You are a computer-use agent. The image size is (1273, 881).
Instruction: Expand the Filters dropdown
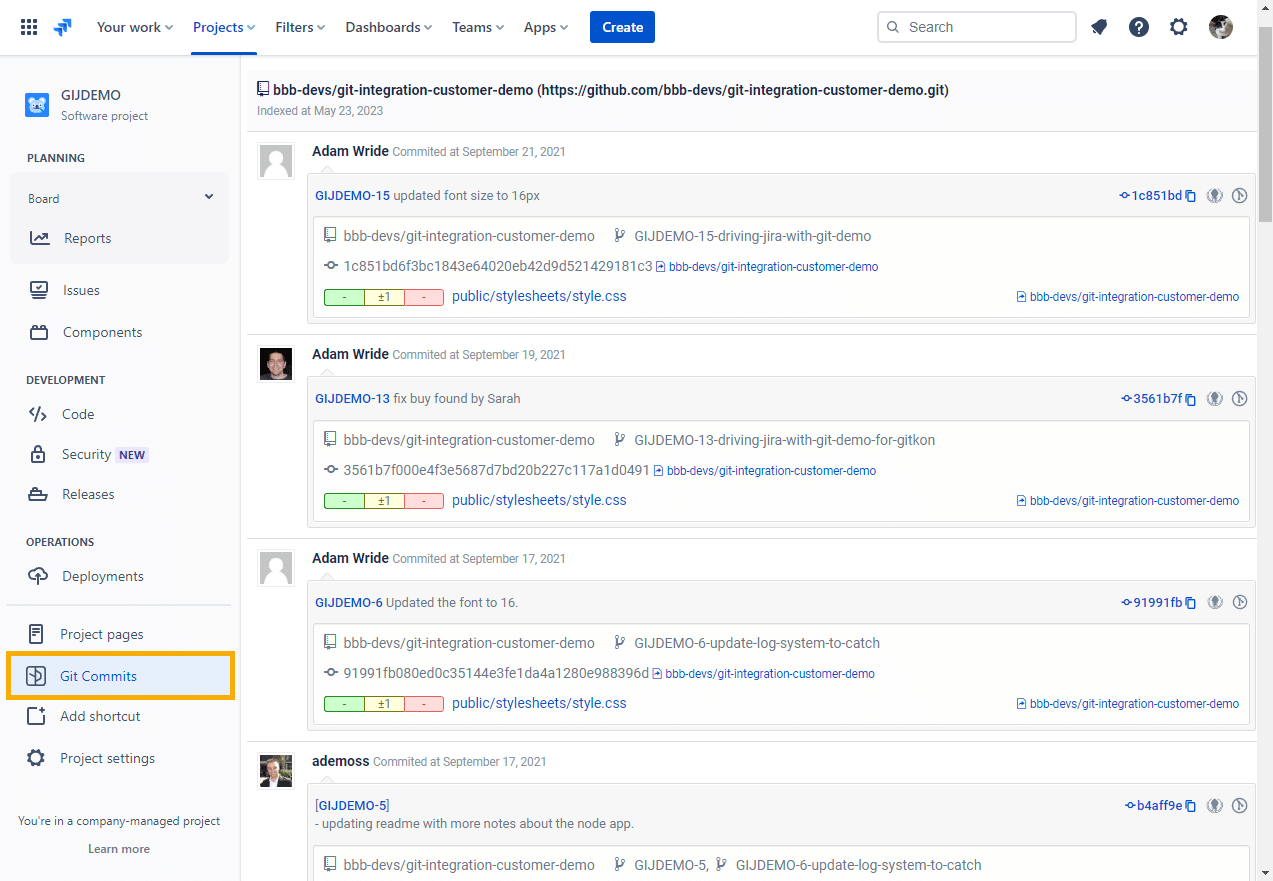coord(301,27)
